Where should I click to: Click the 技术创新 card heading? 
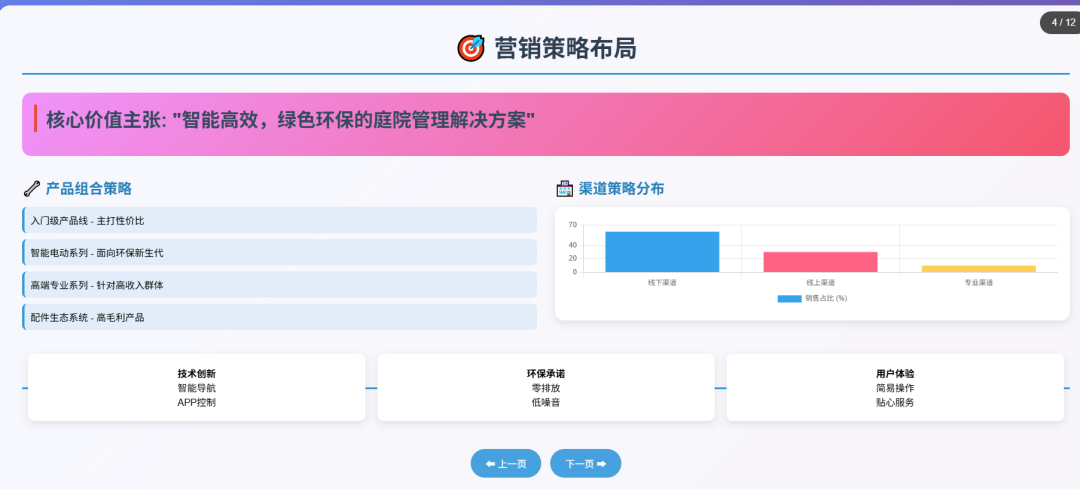[196, 373]
